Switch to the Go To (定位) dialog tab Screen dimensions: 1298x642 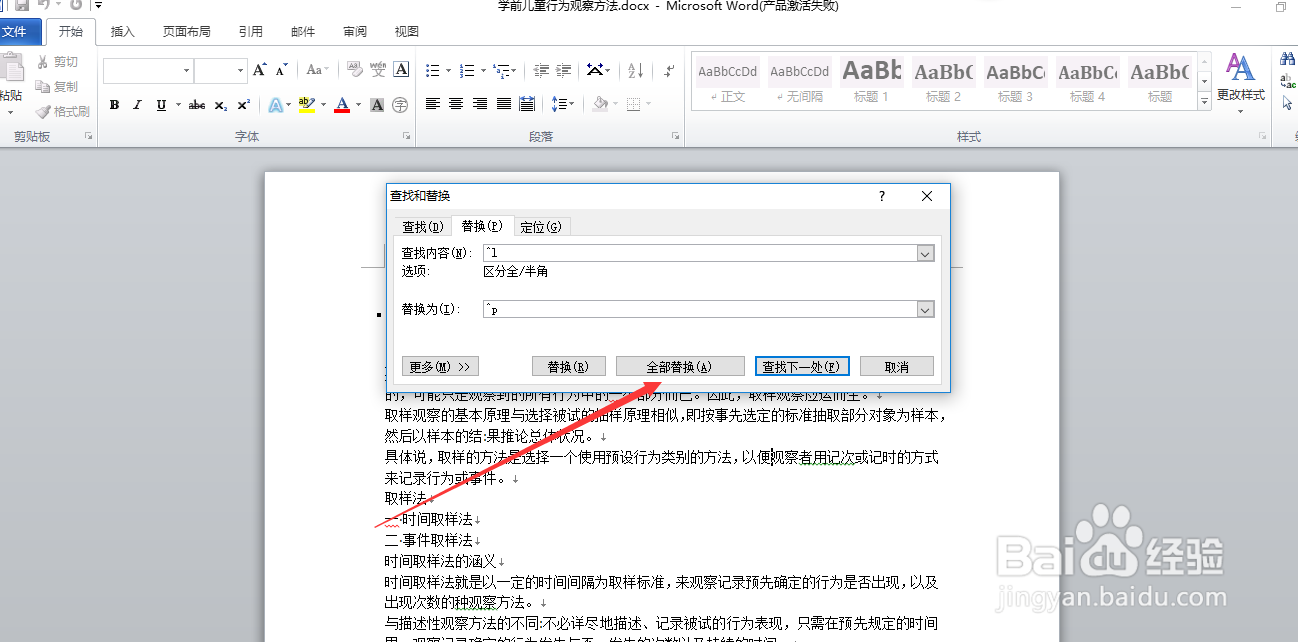pos(541,227)
